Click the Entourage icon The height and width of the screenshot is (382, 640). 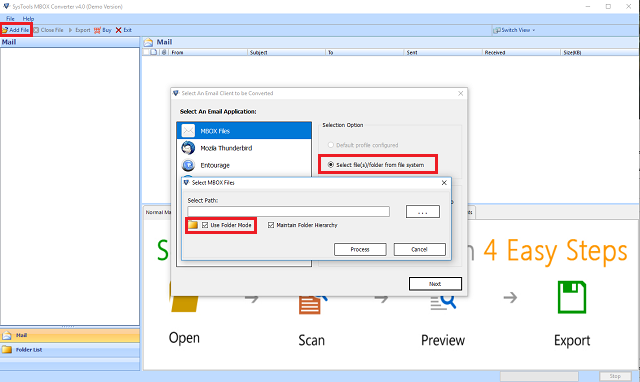click(188, 165)
